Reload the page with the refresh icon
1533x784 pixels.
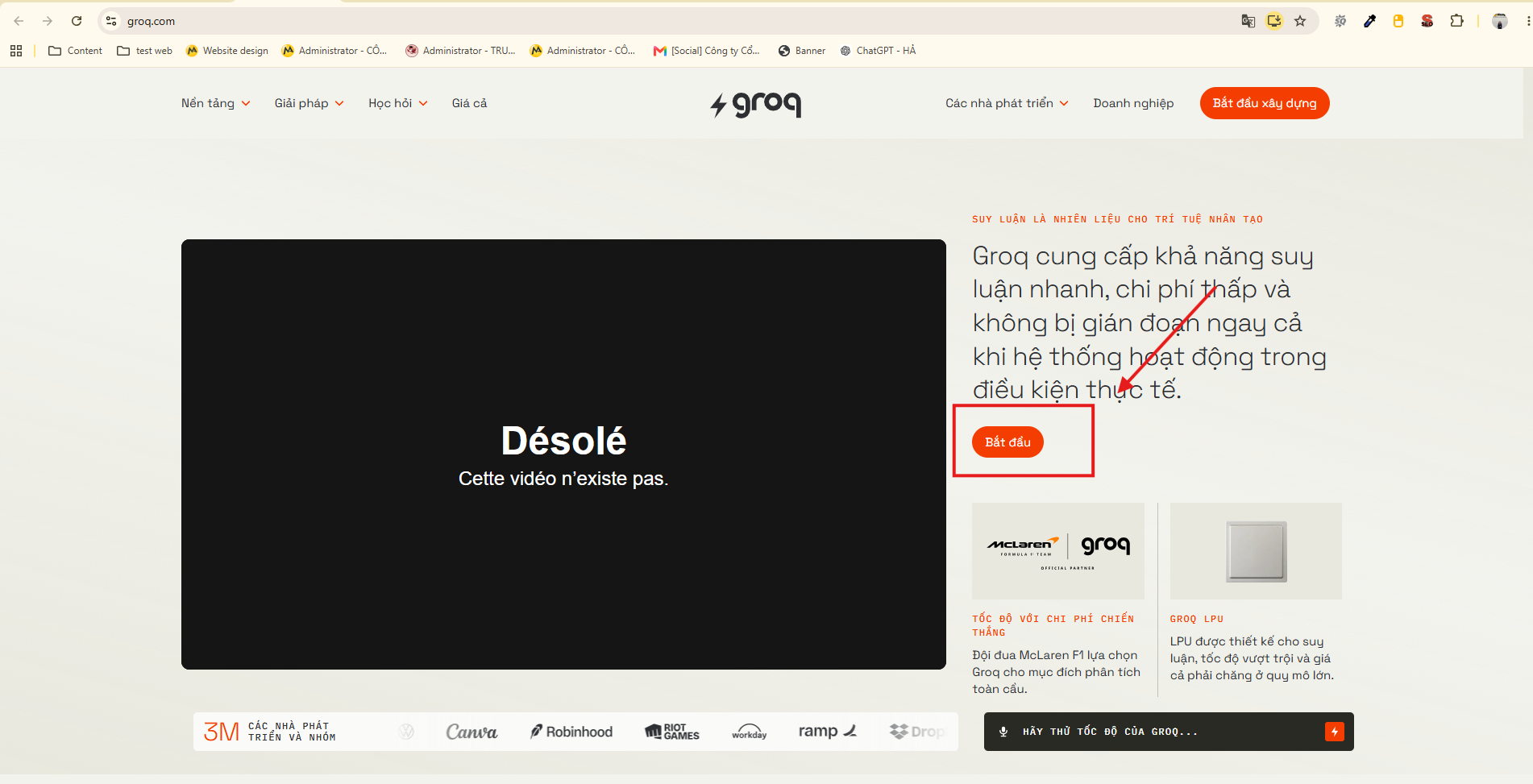(x=77, y=21)
